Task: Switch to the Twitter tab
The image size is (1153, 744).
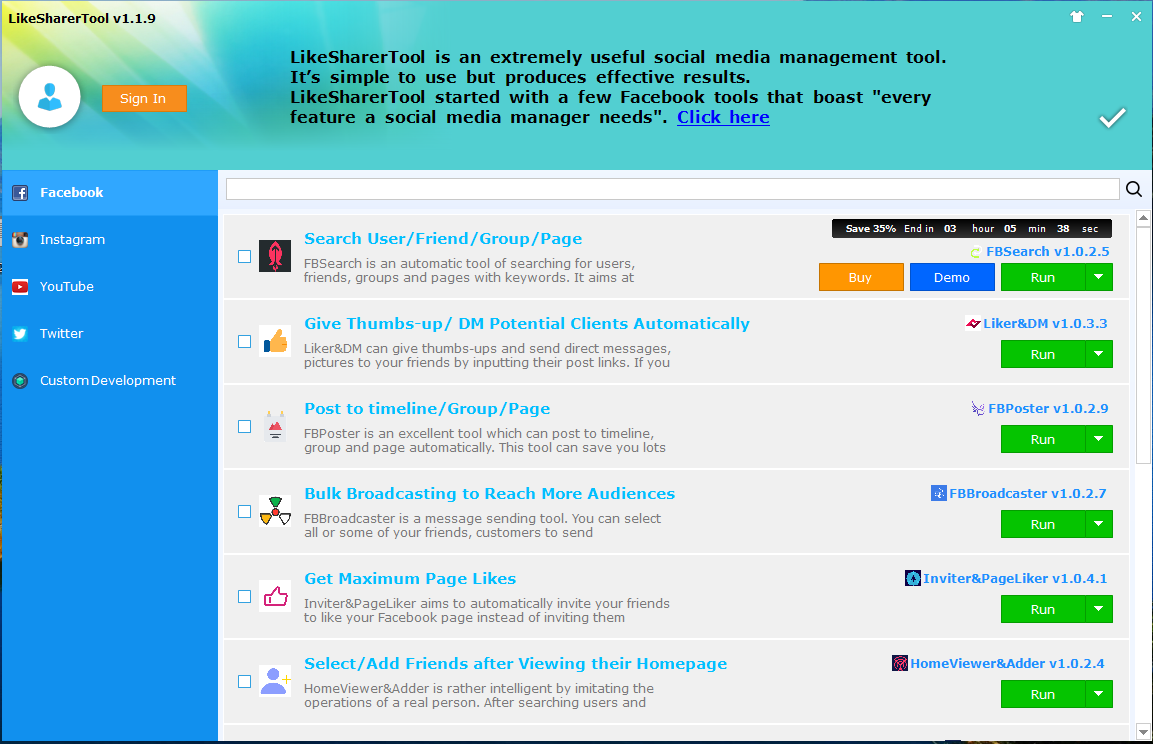Action: (x=110, y=334)
